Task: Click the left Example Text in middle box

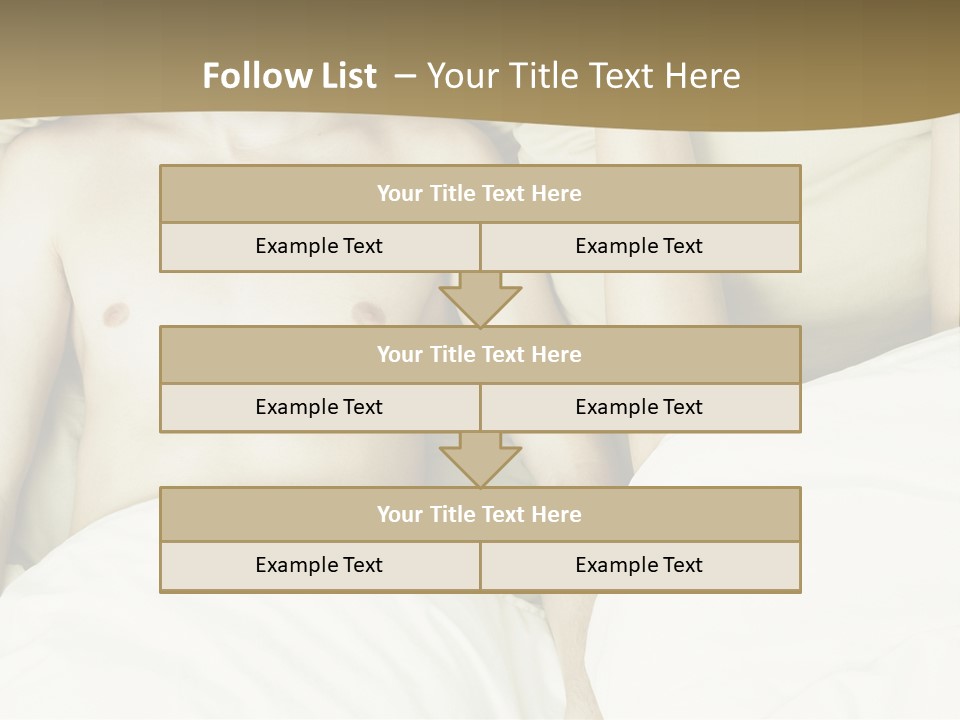Action: click(319, 407)
